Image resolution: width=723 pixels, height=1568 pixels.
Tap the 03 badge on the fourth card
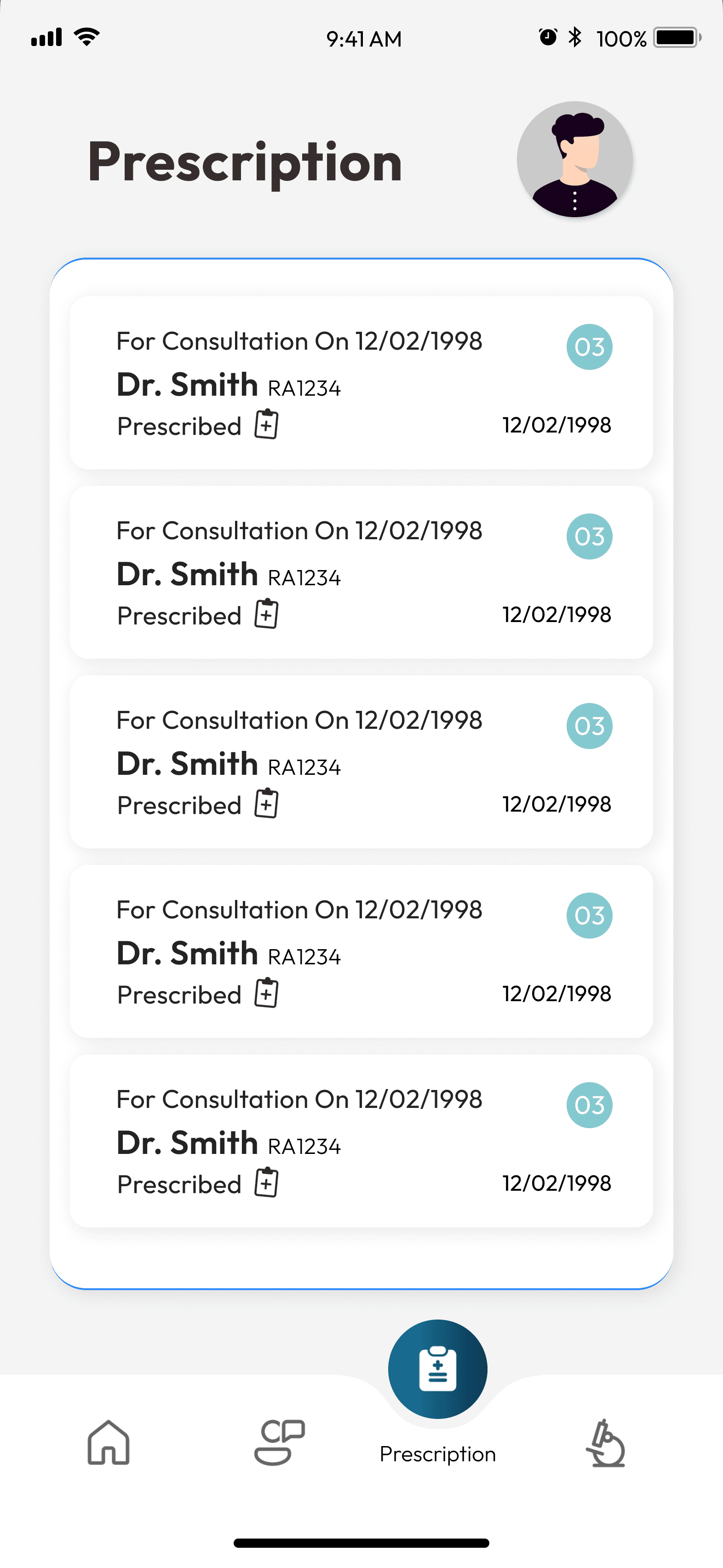[589, 916]
